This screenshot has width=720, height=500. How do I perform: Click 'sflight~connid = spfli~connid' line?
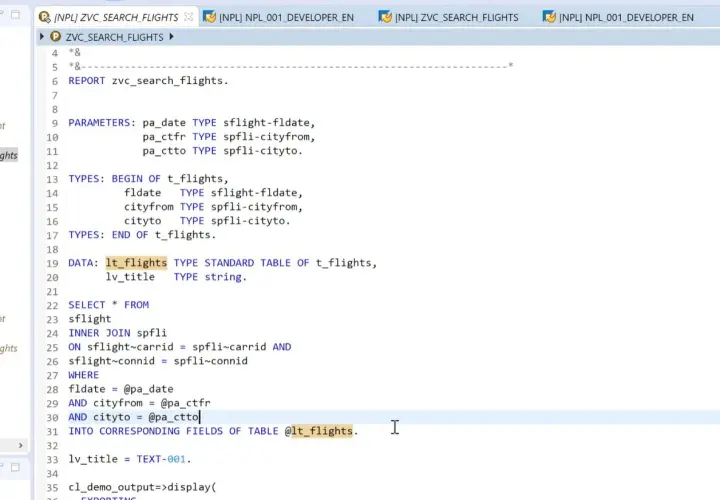[x=158, y=361]
